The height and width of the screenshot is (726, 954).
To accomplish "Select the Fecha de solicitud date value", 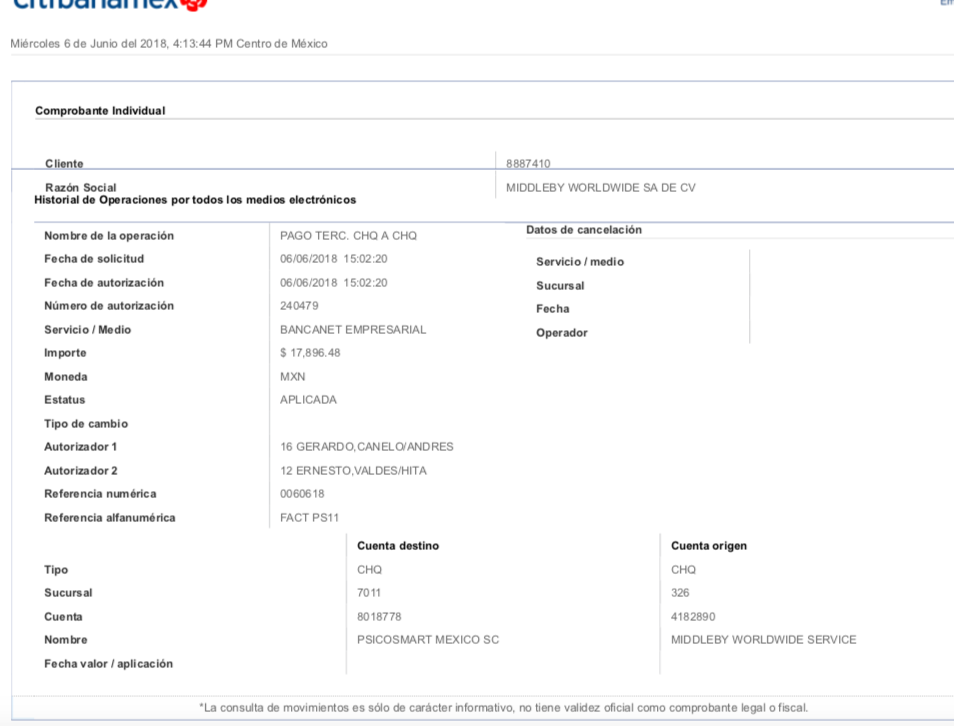I will 333,259.
